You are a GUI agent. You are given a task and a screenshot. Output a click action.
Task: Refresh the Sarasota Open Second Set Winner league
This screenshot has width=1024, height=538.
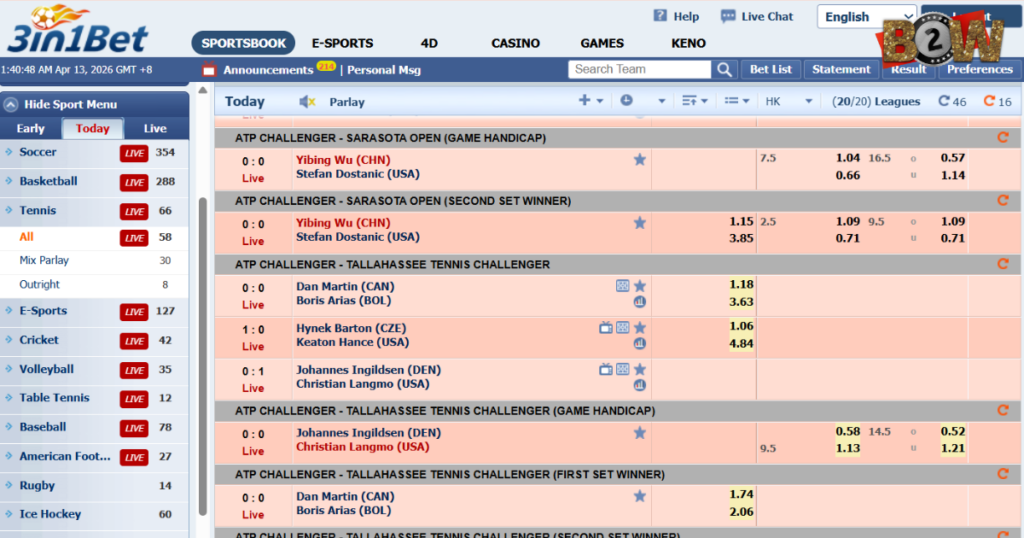point(1003,200)
